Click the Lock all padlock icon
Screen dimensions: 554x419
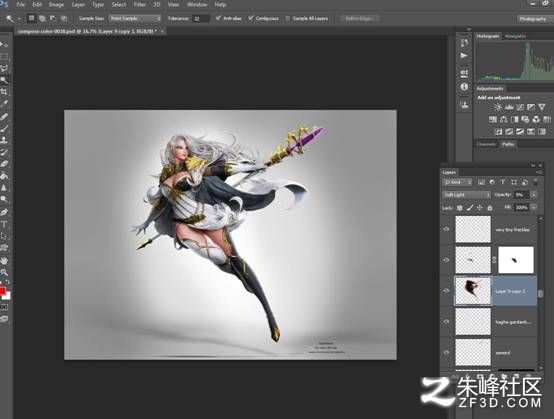[x=490, y=208]
